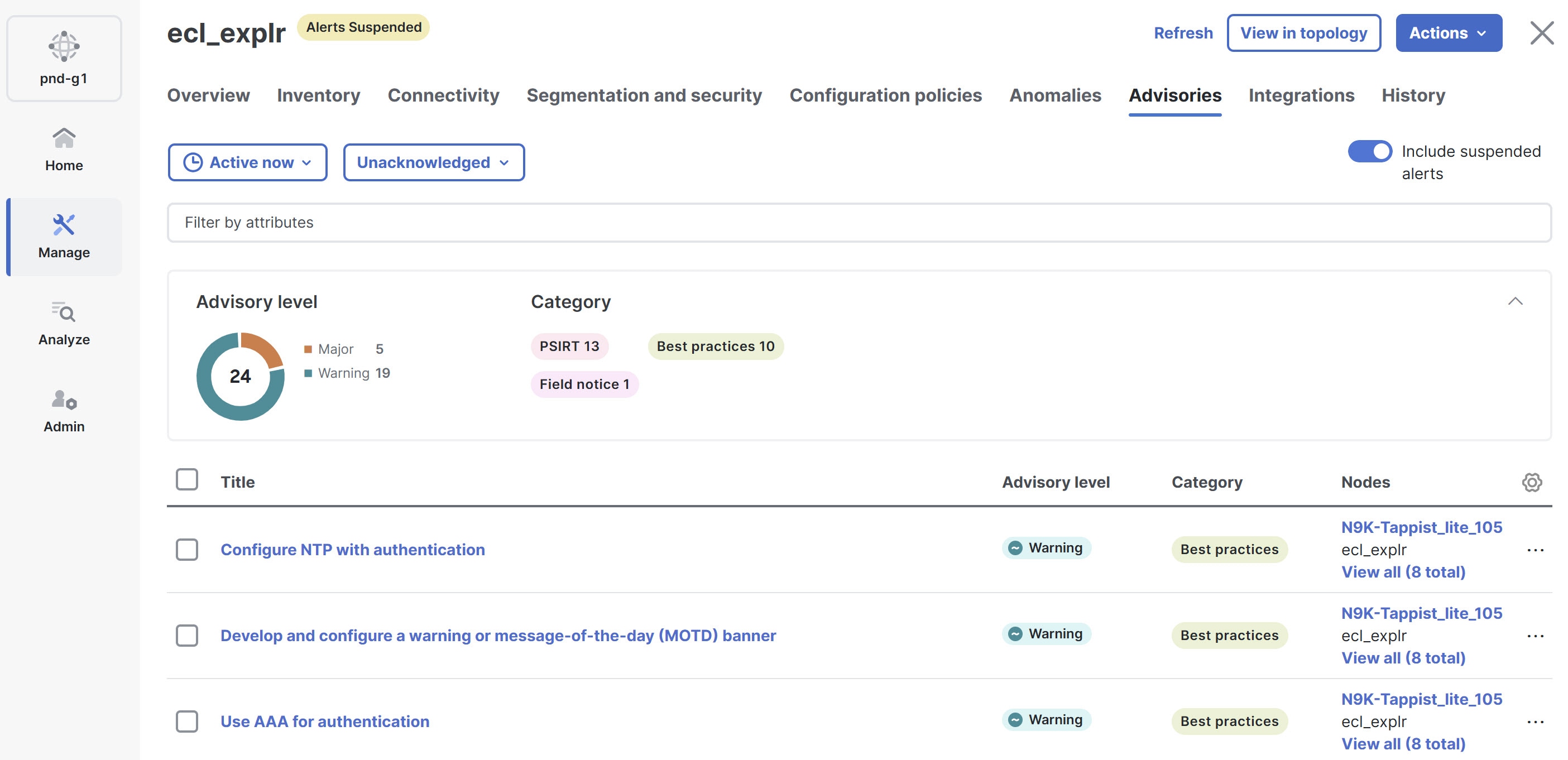Click the Warning badge in the MOTD banner row
Screen dimensions: 1568x760
[1046, 633]
